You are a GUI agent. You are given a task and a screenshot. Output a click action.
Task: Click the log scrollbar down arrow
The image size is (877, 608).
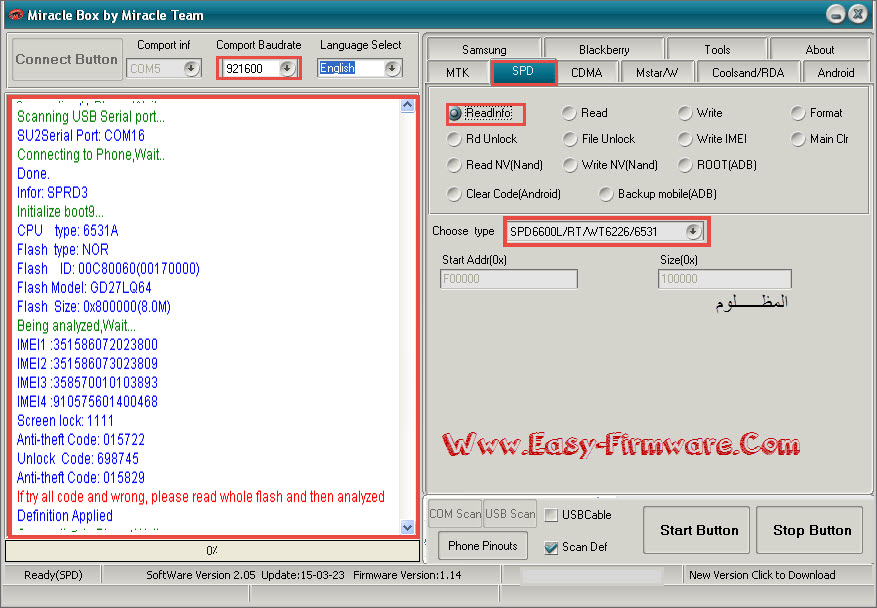pyautogui.click(x=408, y=527)
